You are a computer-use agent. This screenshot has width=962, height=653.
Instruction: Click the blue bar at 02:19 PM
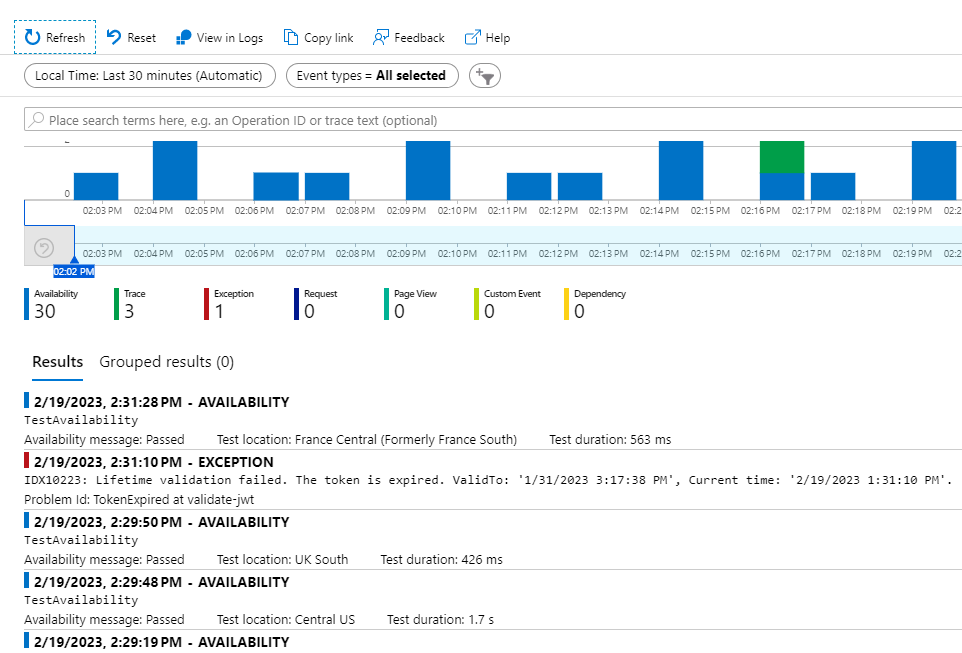[x=934, y=171]
